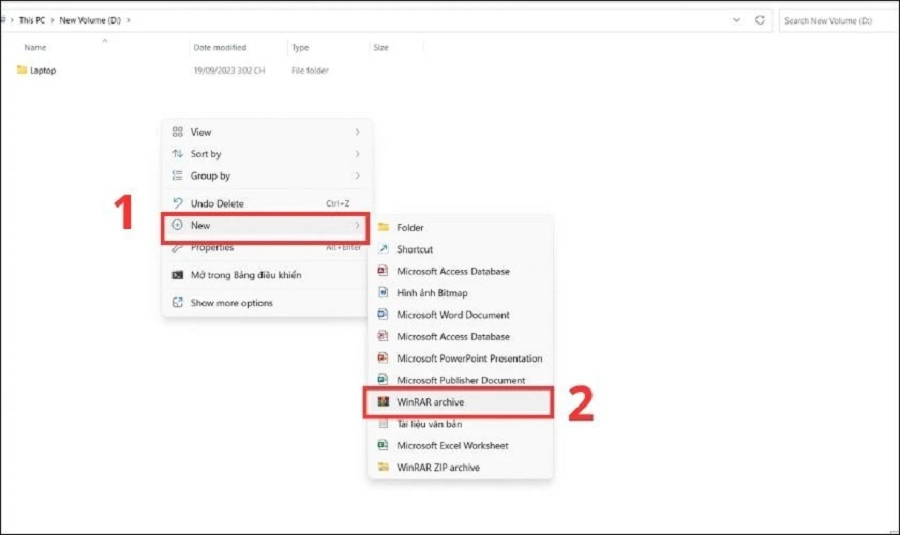This screenshot has width=900, height=535.
Task: Create a Tài liệu văn bản file
Action: tap(460, 424)
